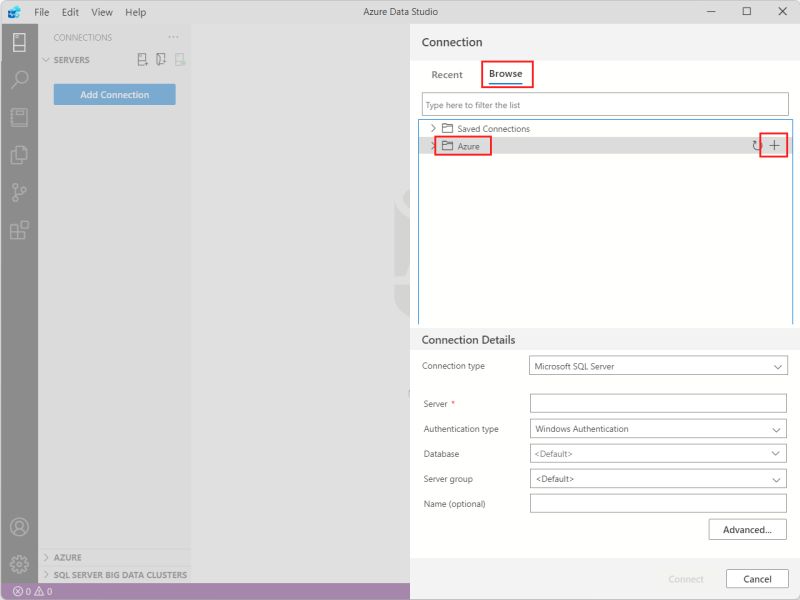This screenshot has height=600, width=800.
Task: Add an Azure account with the plus icon
Action: pyautogui.click(x=775, y=144)
